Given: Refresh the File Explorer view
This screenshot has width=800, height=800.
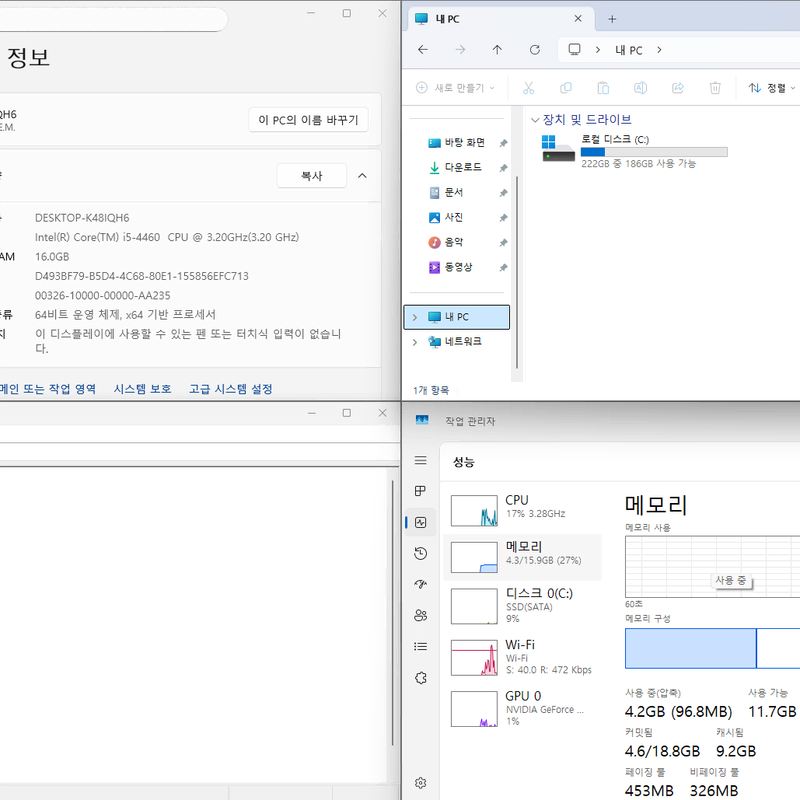Looking at the screenshot, I should coord(535,49).
